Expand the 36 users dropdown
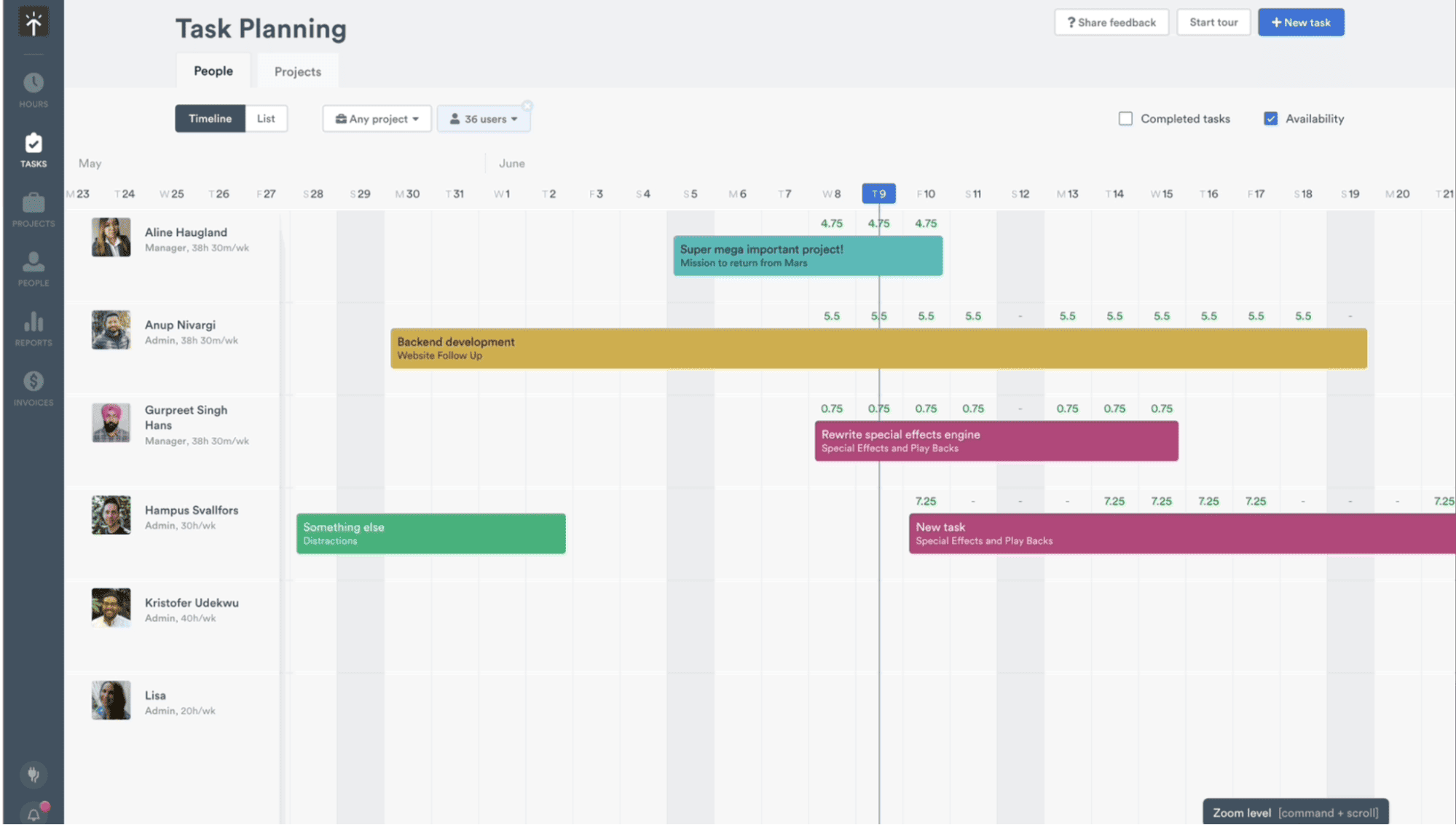The height and width of the screenshot is (825, 1456). (x=483, y=118)
